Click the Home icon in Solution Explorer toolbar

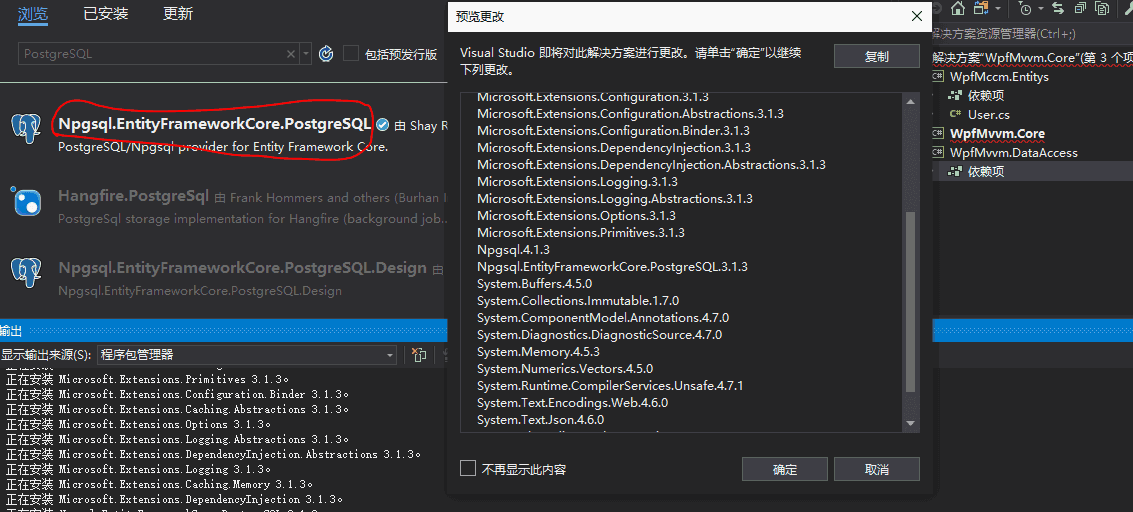(957, 9)
